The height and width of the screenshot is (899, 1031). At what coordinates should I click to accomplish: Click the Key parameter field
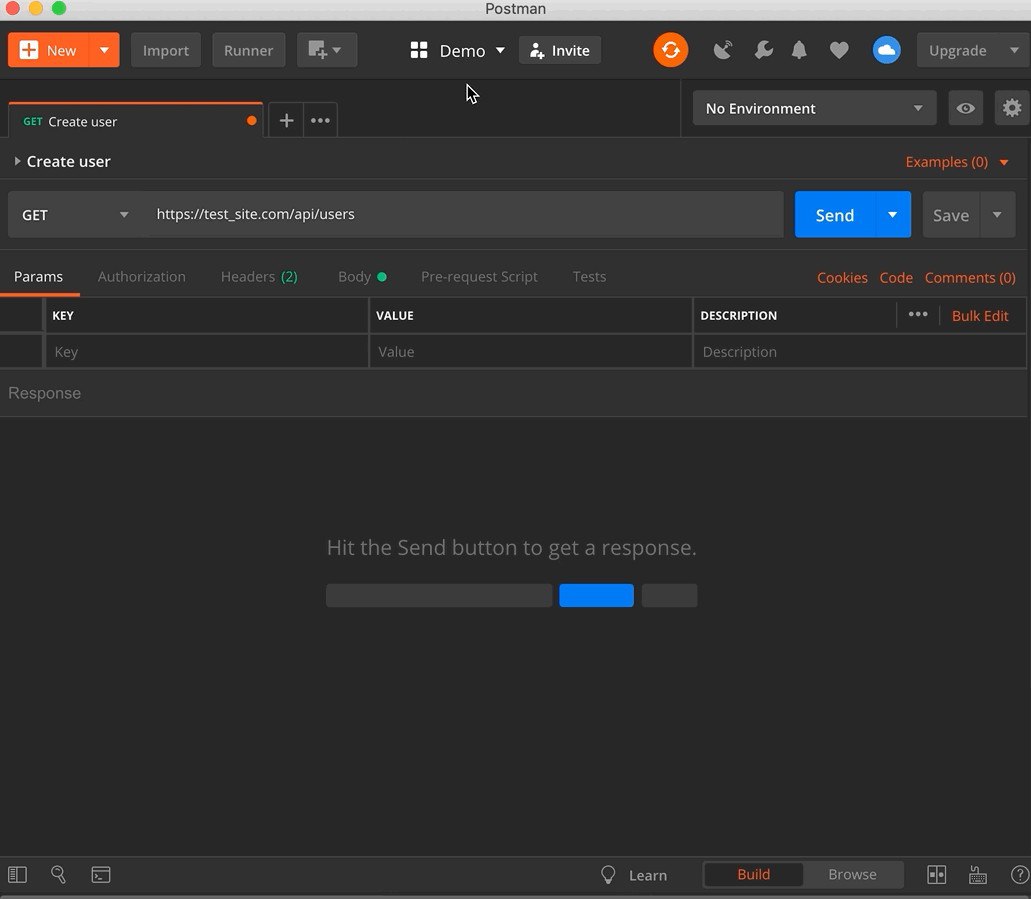click(206, 351)
